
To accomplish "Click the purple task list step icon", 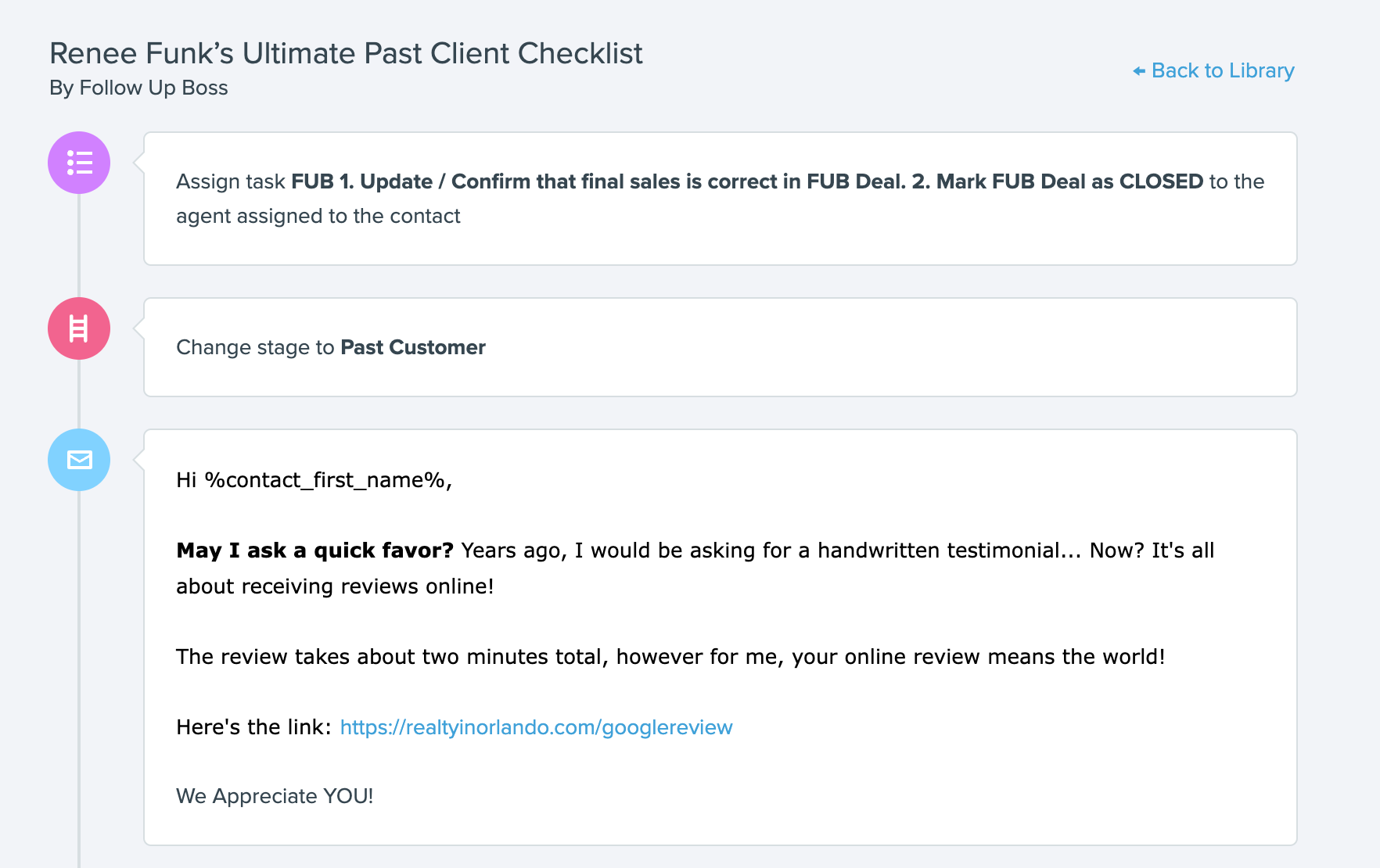I will [x=79, y=163].
